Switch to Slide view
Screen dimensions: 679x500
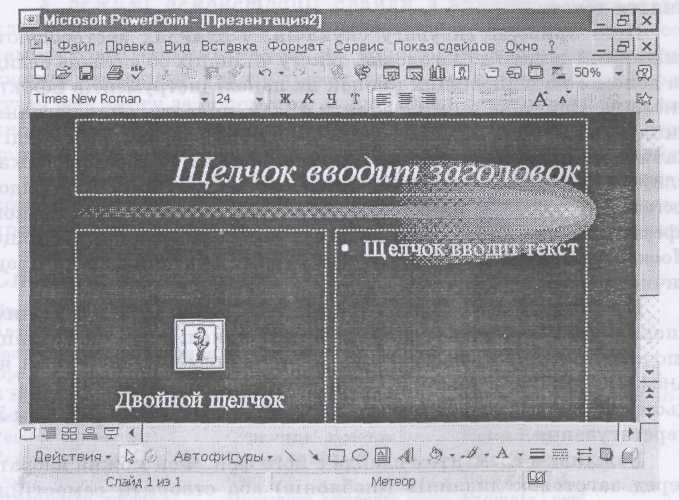point(28,433)
